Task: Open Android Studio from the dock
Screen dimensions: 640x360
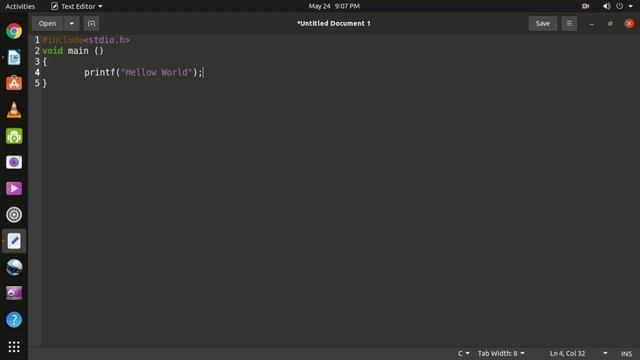Action: coord(14,136)
